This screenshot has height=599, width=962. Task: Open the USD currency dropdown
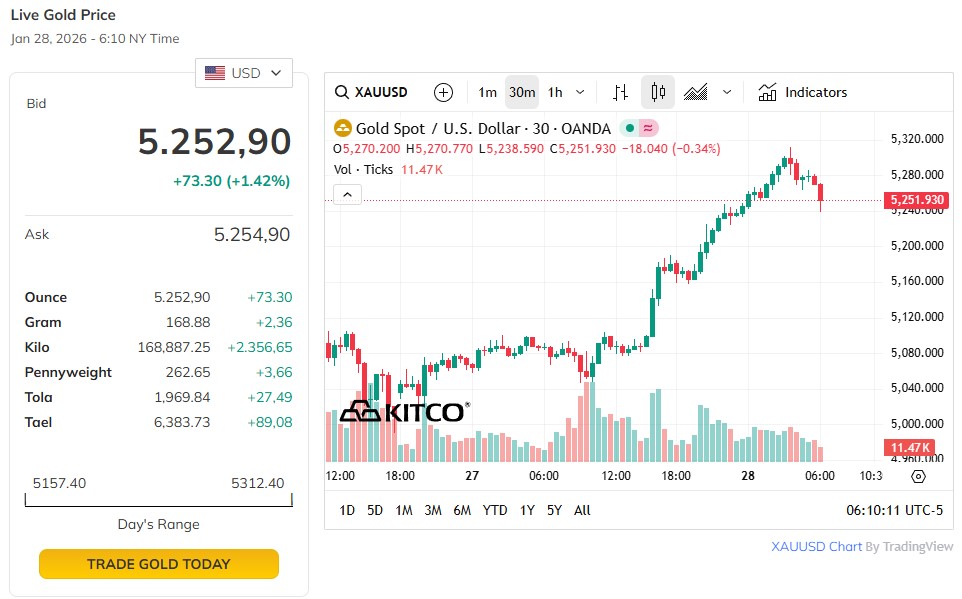click(244, 73)
